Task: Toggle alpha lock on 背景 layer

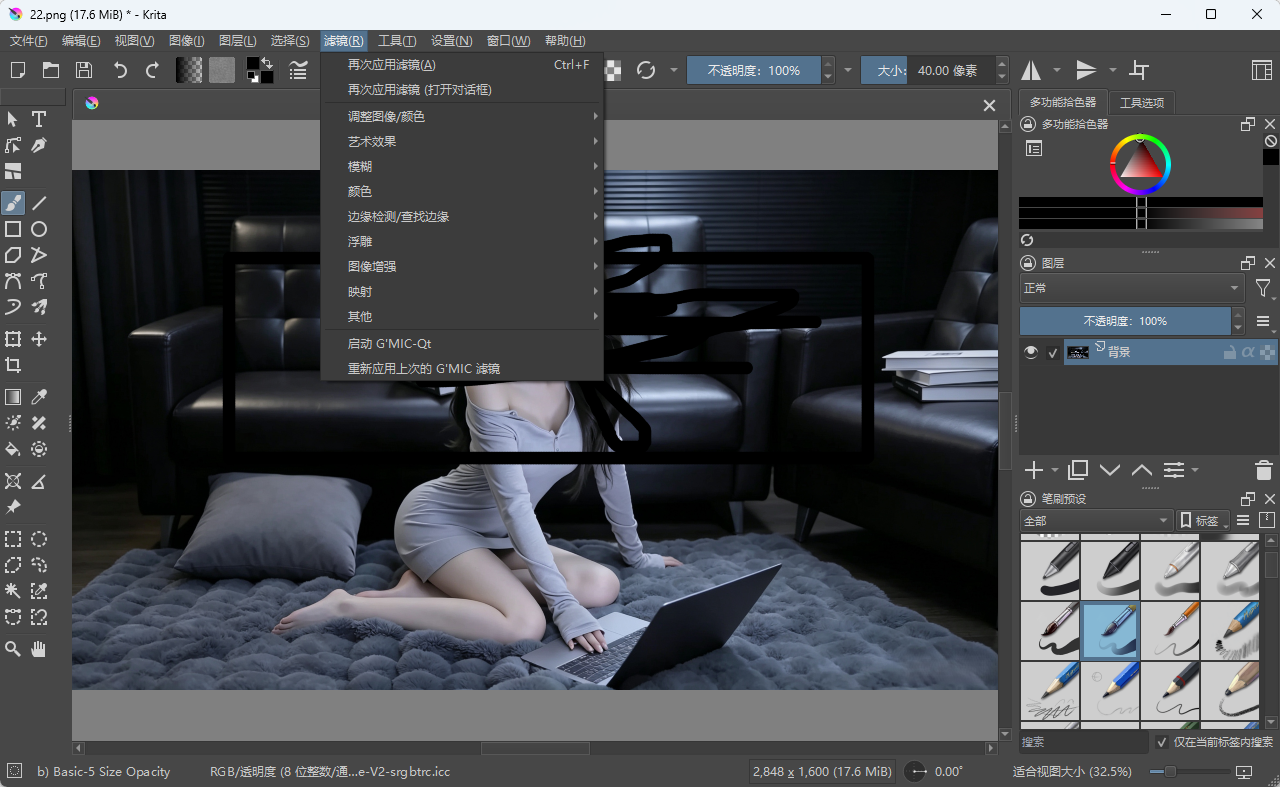Action: [1248, 352]
